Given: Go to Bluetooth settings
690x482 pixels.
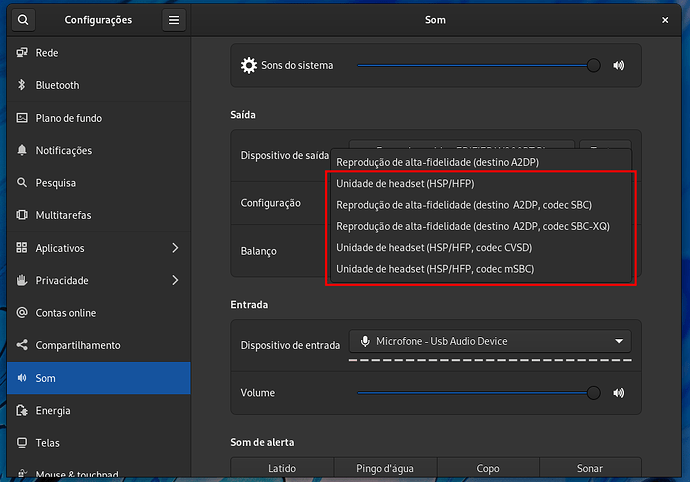Looking at the screenshot, I should tap(99, 85).
